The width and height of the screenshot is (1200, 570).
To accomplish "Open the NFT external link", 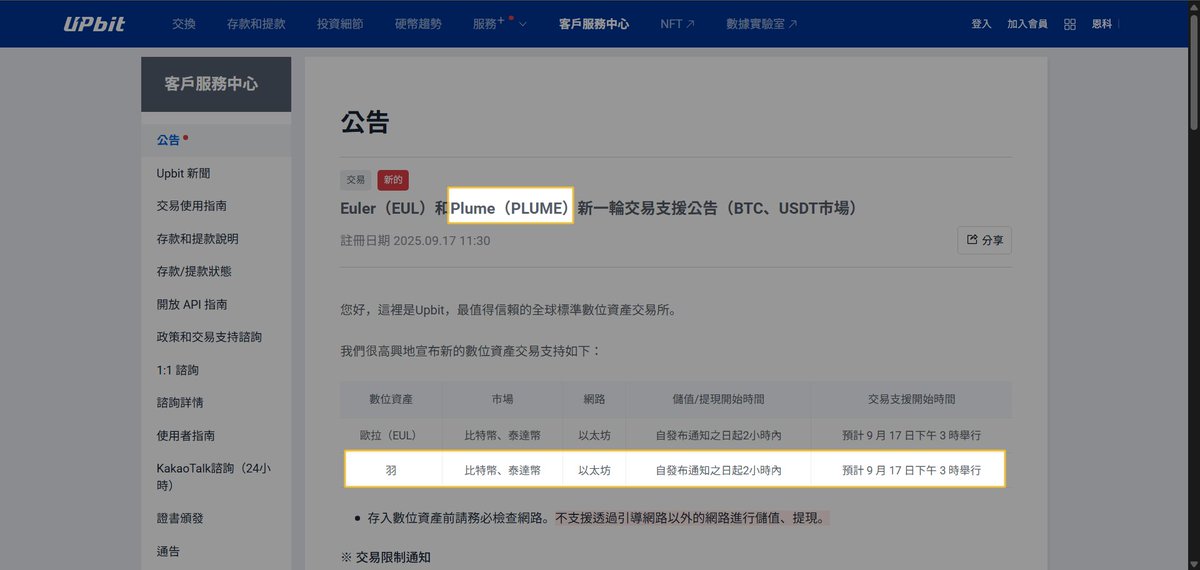I will (x=677, y=23).
